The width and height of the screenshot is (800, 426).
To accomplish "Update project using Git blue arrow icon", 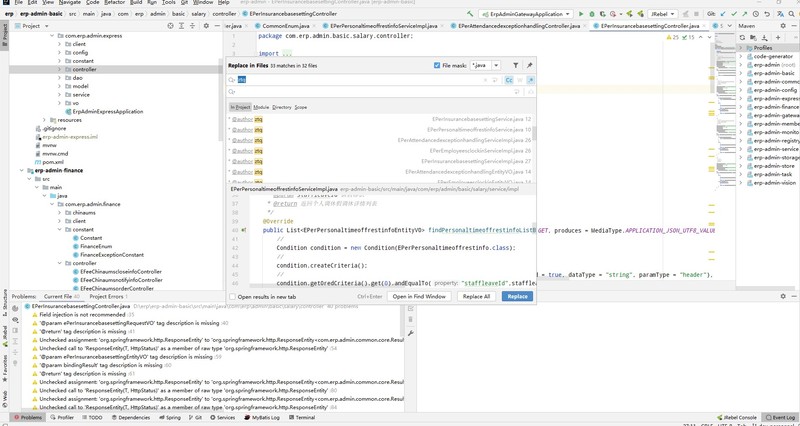I will tap(723, 14).
